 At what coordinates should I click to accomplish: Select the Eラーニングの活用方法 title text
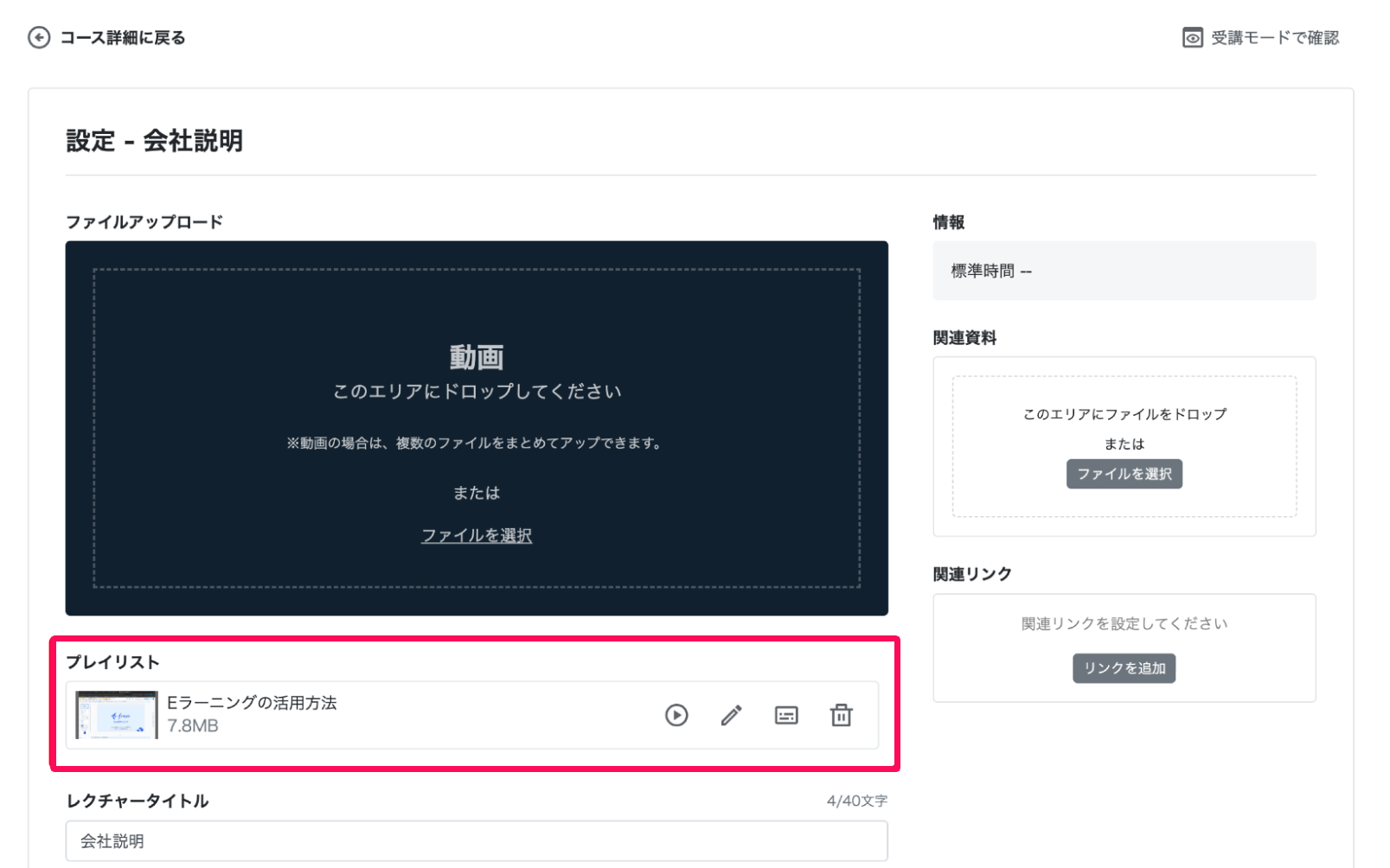[x=252, y=703]
